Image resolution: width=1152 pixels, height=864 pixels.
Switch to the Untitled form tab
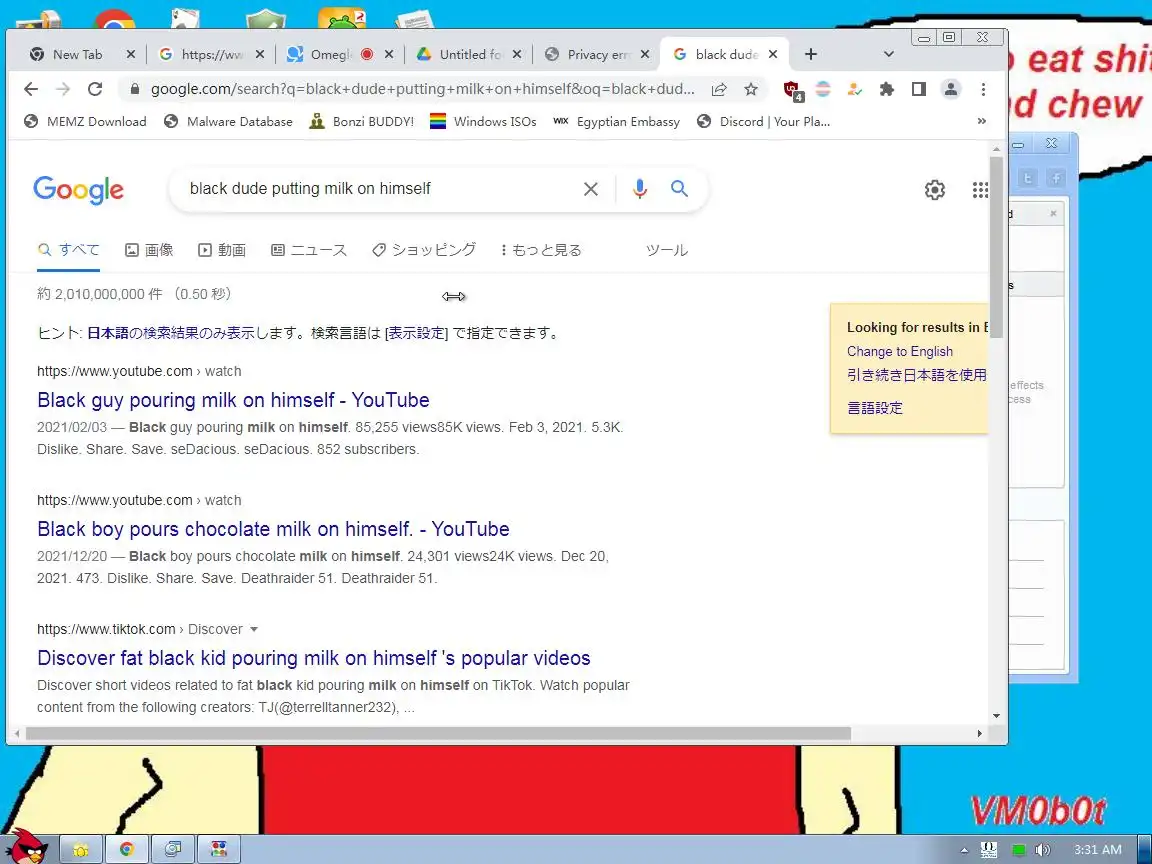pyautogui.click(x=469, y=54)
